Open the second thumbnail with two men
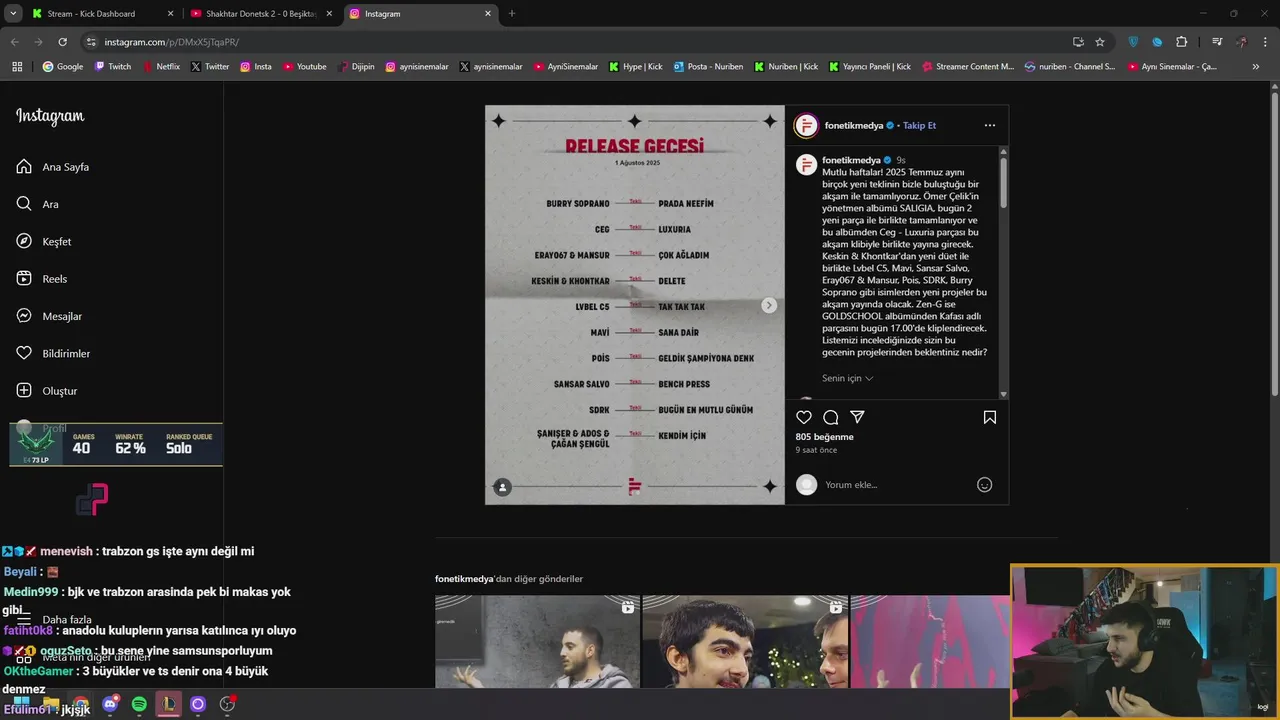1280x720 pixels. click(x=745, y=641)
